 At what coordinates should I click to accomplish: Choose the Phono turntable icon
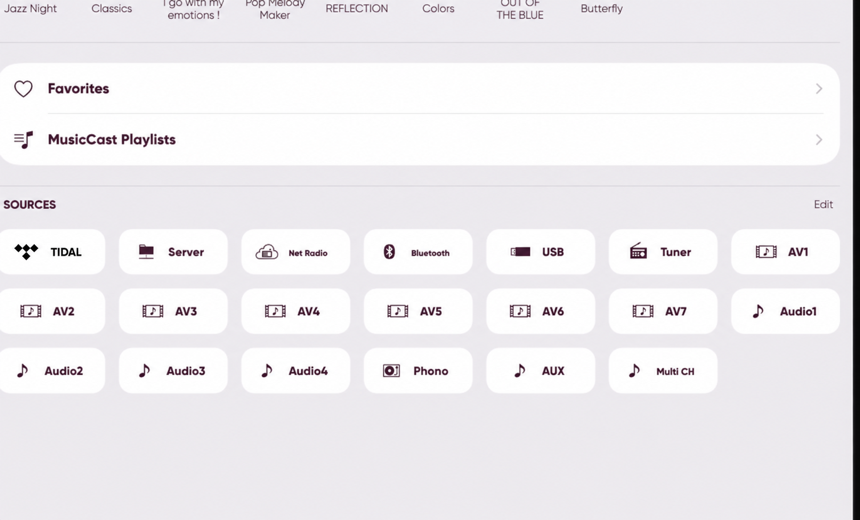(391, 371)
